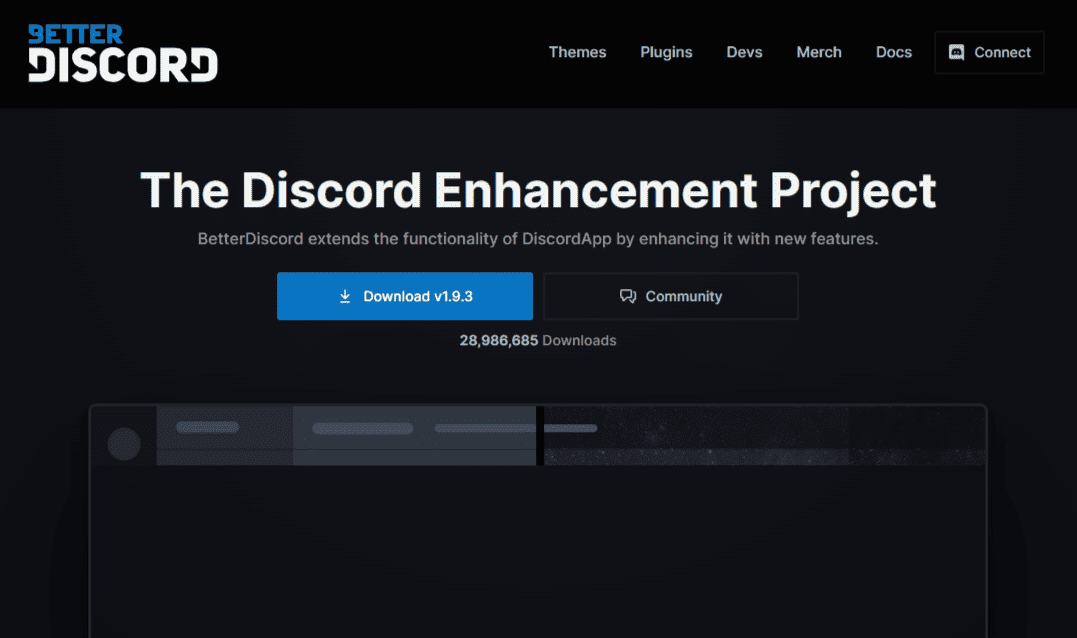Open the Community button
The image size is (1077, 638).
click(x=670, y=296)
